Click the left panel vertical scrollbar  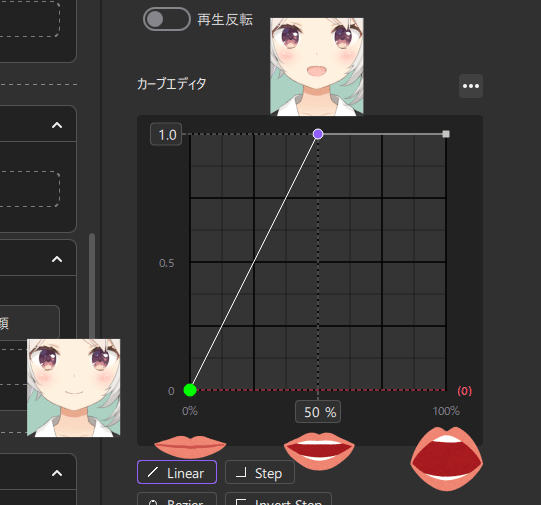pyautogui.click(x=92, y=286)
